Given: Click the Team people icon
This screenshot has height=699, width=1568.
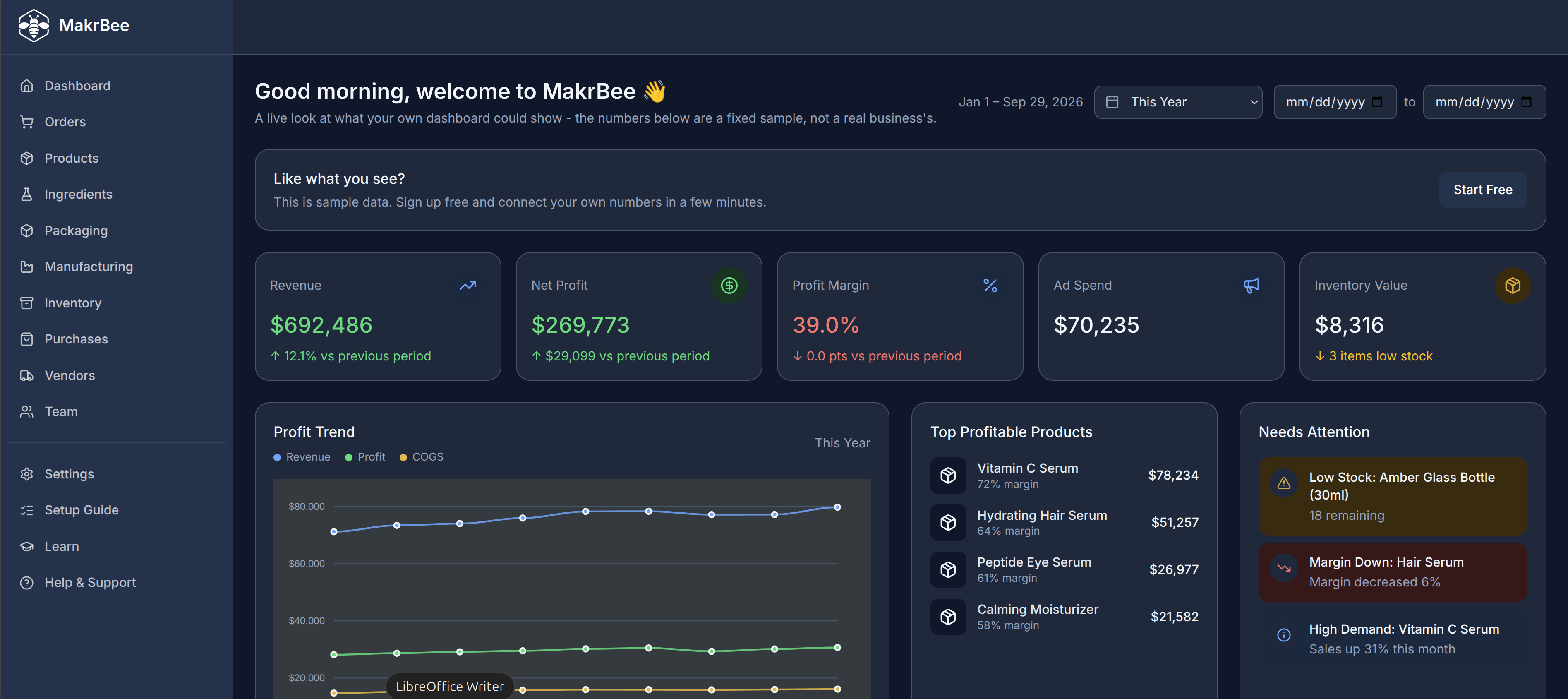Looking at the screenshot, I should [26, 412].
